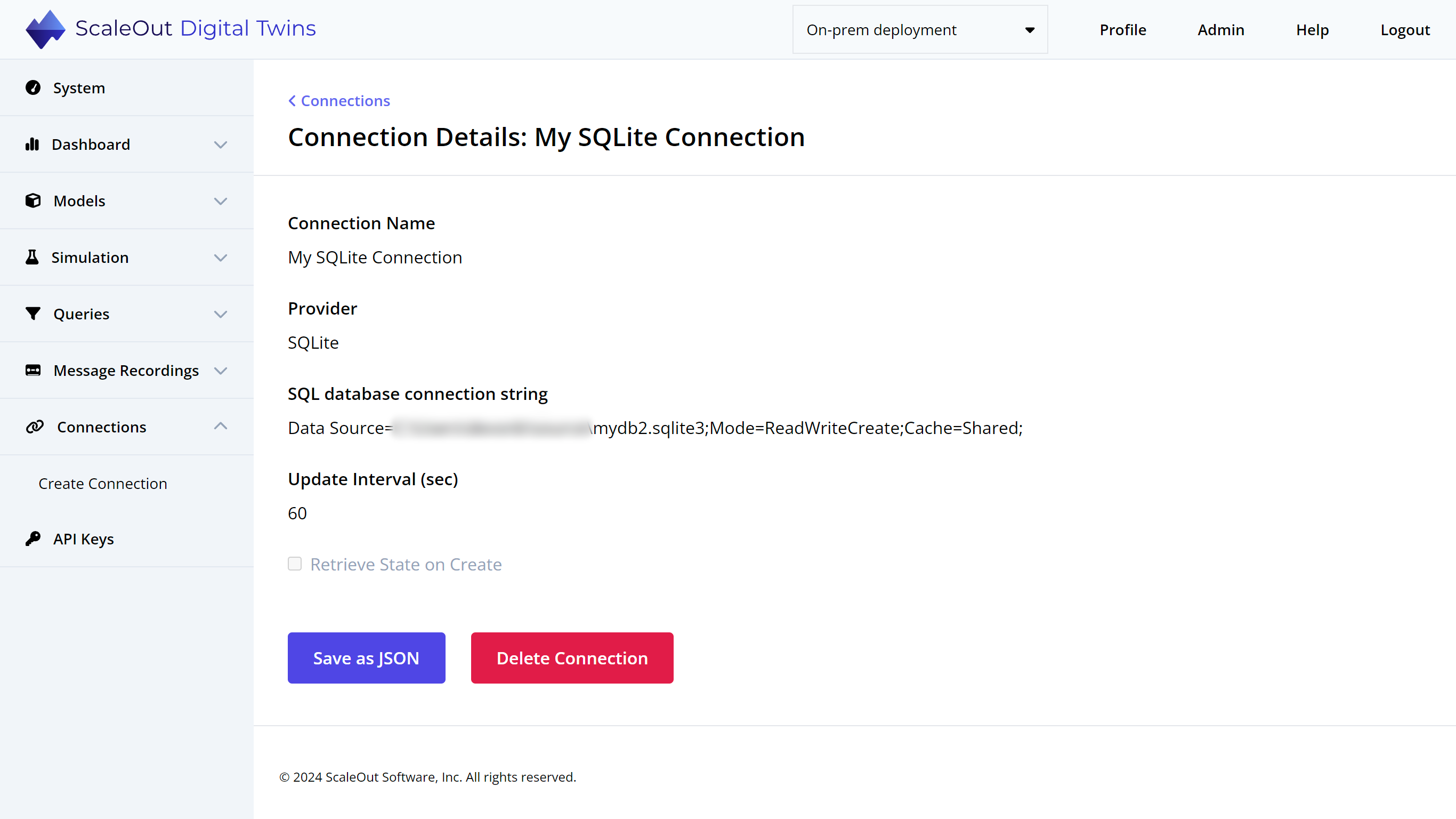This screenshot has width=1456, height=819.
Task: Click the Models cube icon
Action: (x=33, y=201)
